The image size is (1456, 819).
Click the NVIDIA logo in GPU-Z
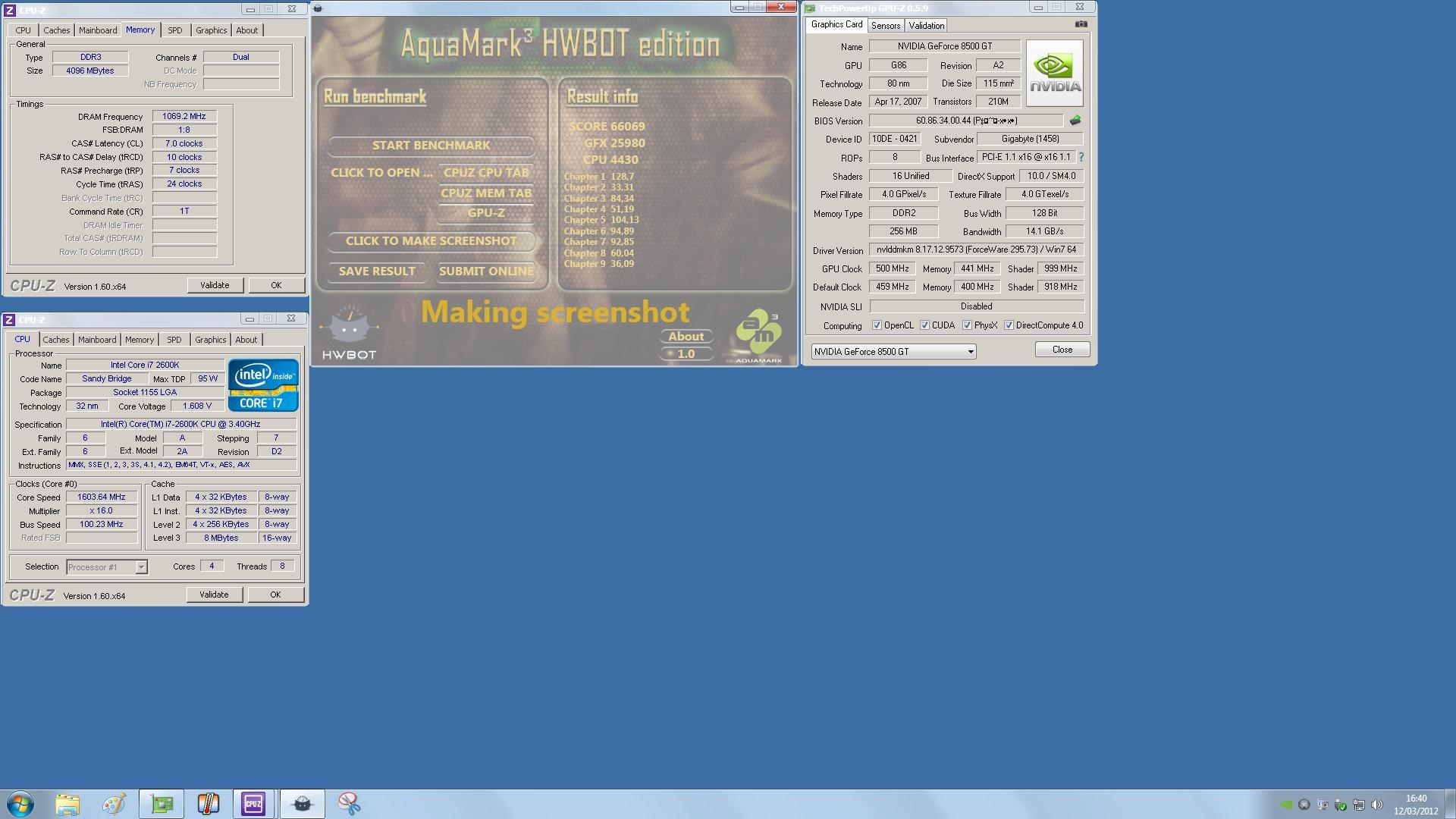1055,73
